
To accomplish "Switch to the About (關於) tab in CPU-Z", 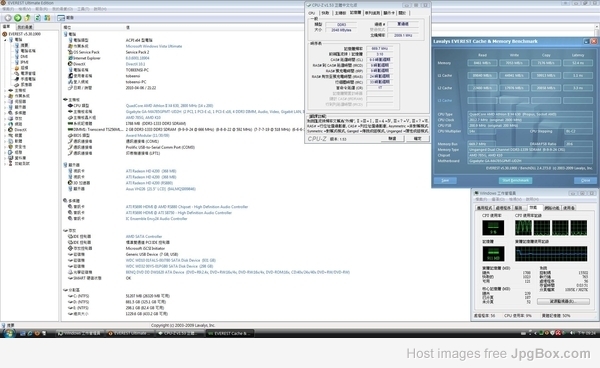I will 402,13.
